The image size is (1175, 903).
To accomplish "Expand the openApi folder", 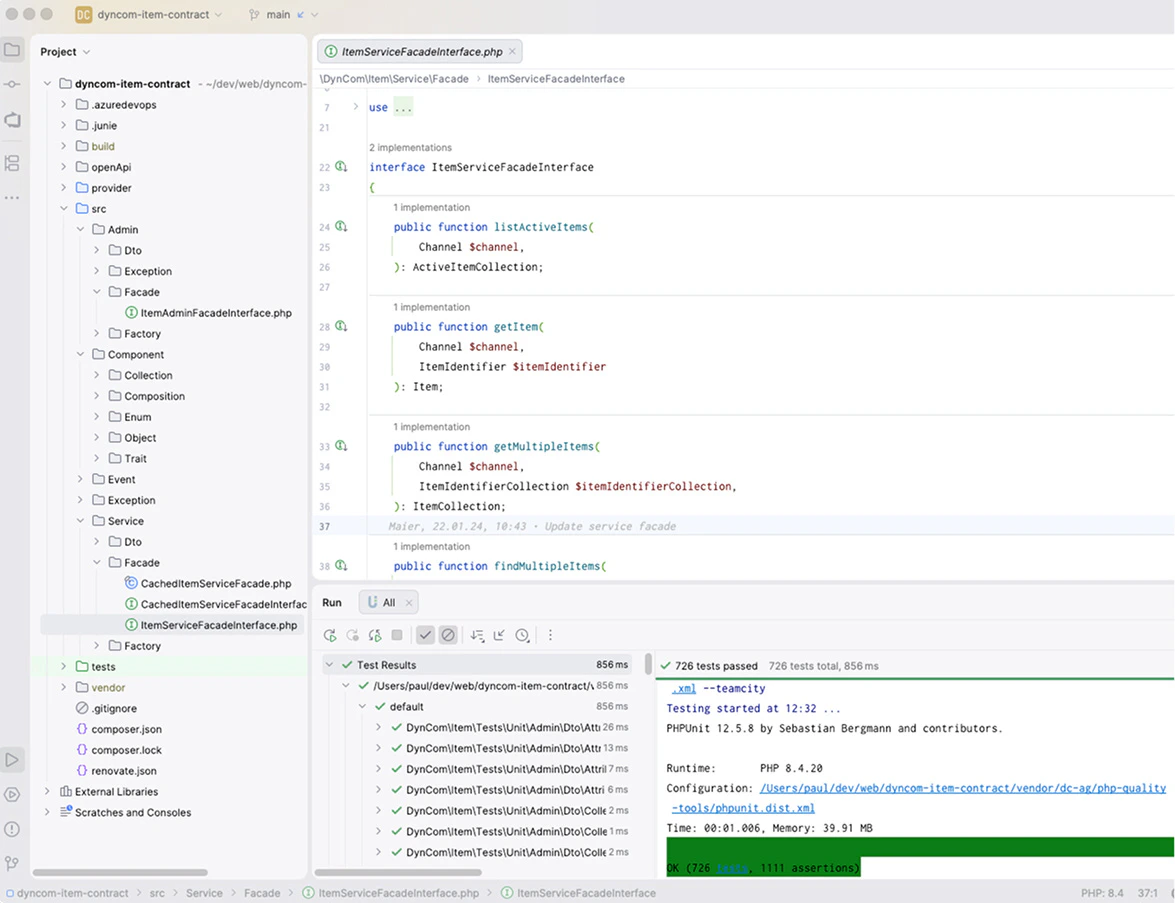I will coord(64,167).
